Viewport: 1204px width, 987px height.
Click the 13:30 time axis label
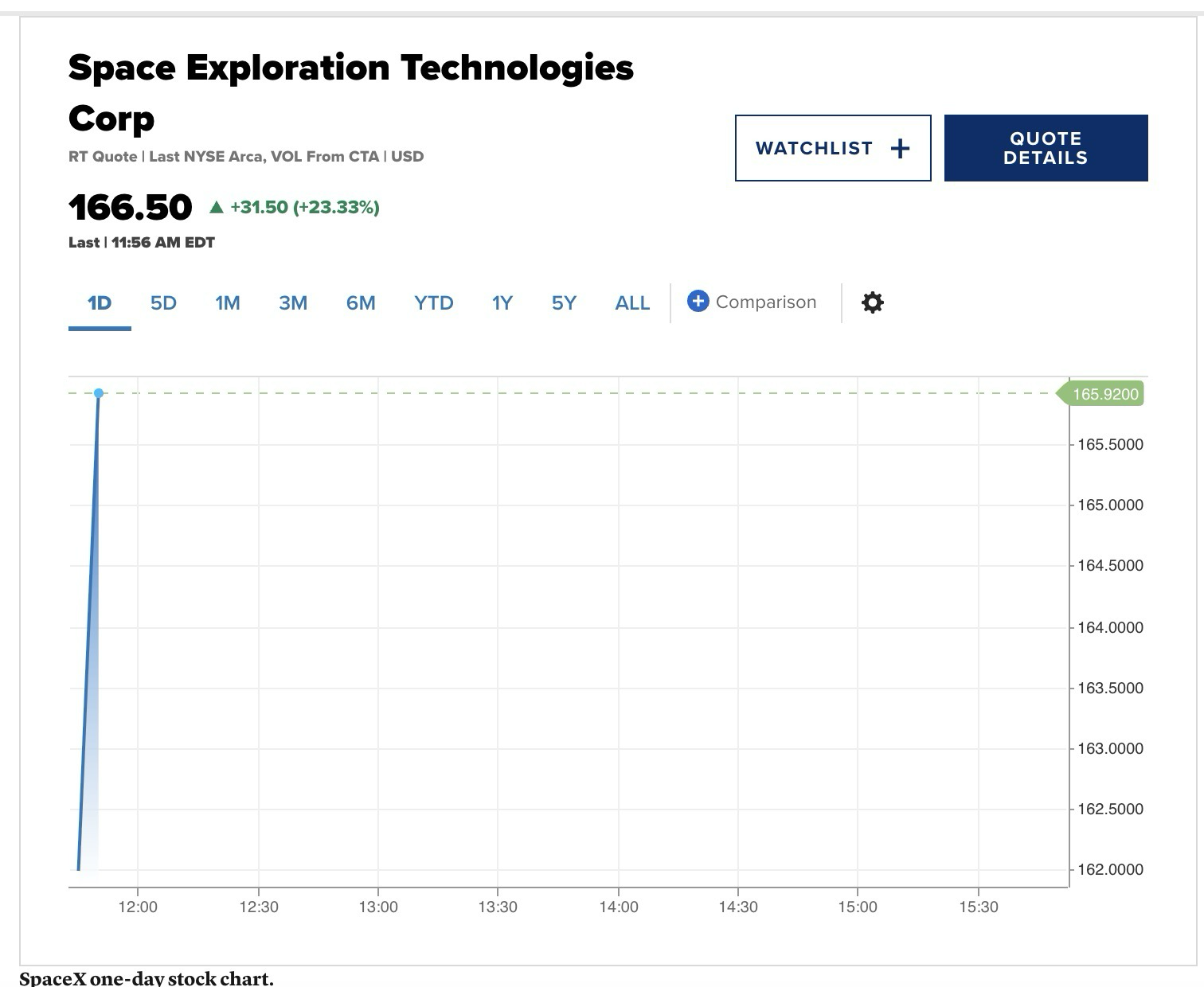pyautogui.click(x=498, y=907)
